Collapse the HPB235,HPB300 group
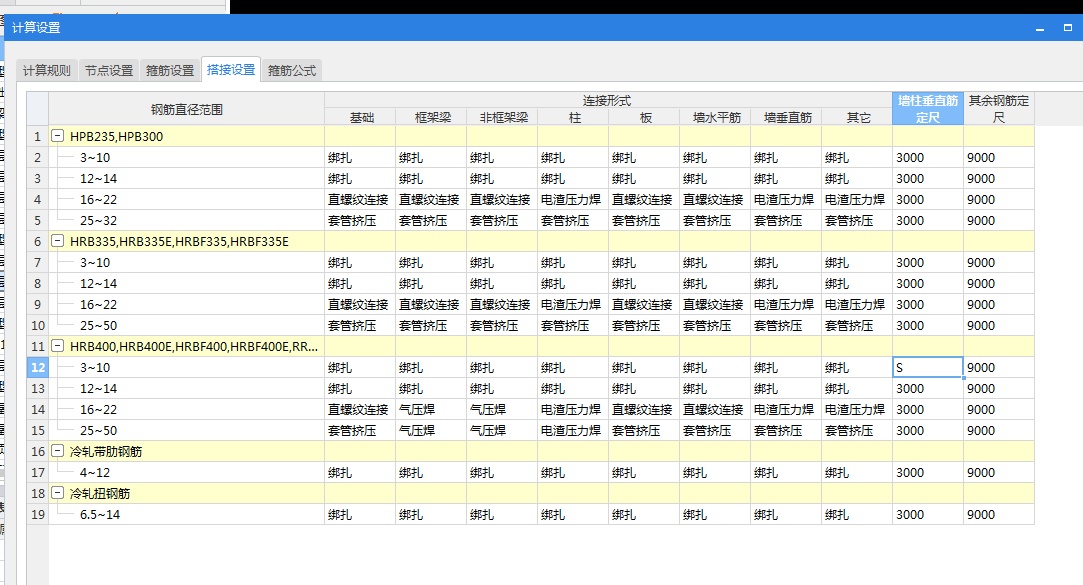Screen dimensions: 1083x585 coord(58,136)
